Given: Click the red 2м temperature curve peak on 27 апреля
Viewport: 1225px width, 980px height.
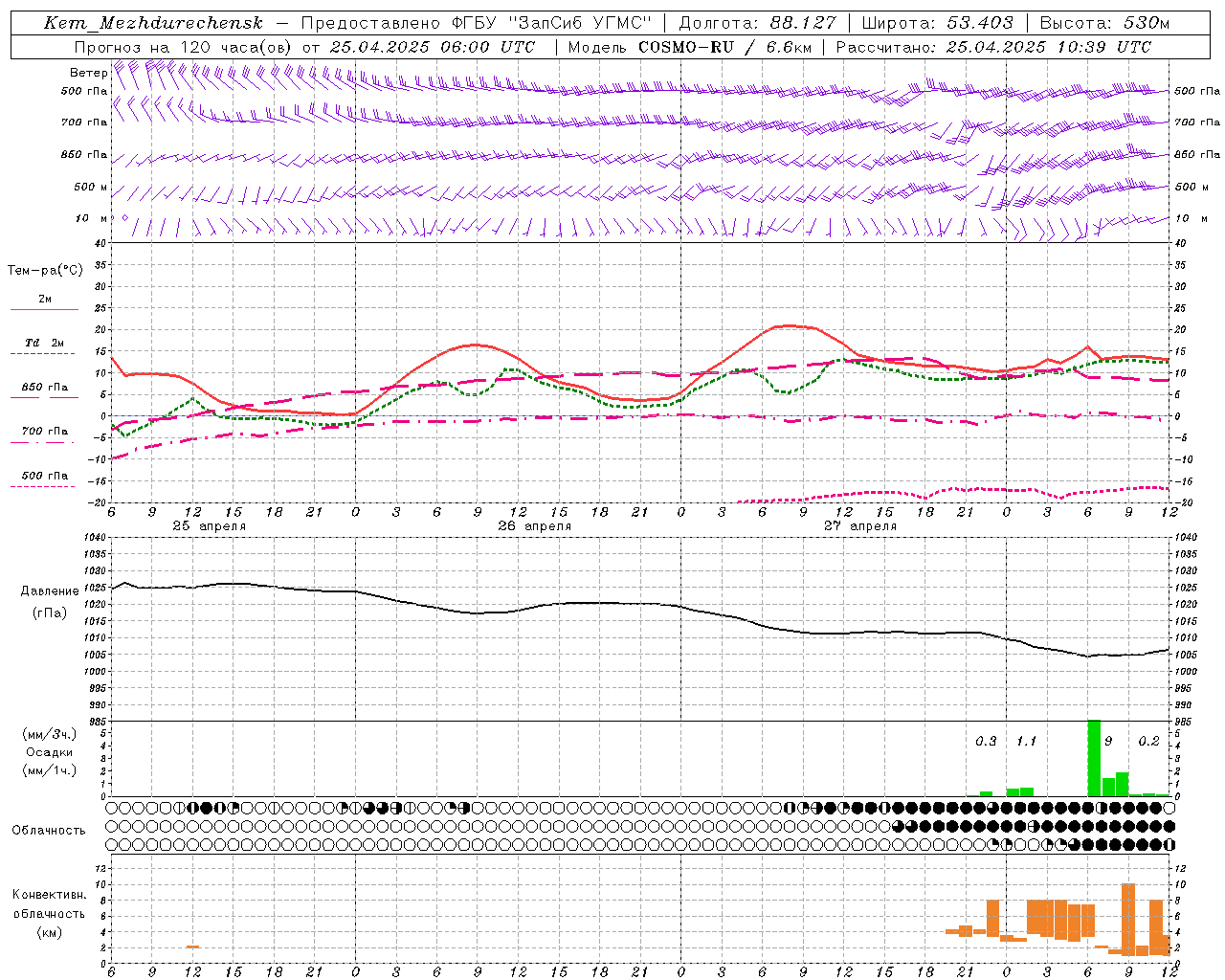Looking at the screenshot, I should [790, 326].
